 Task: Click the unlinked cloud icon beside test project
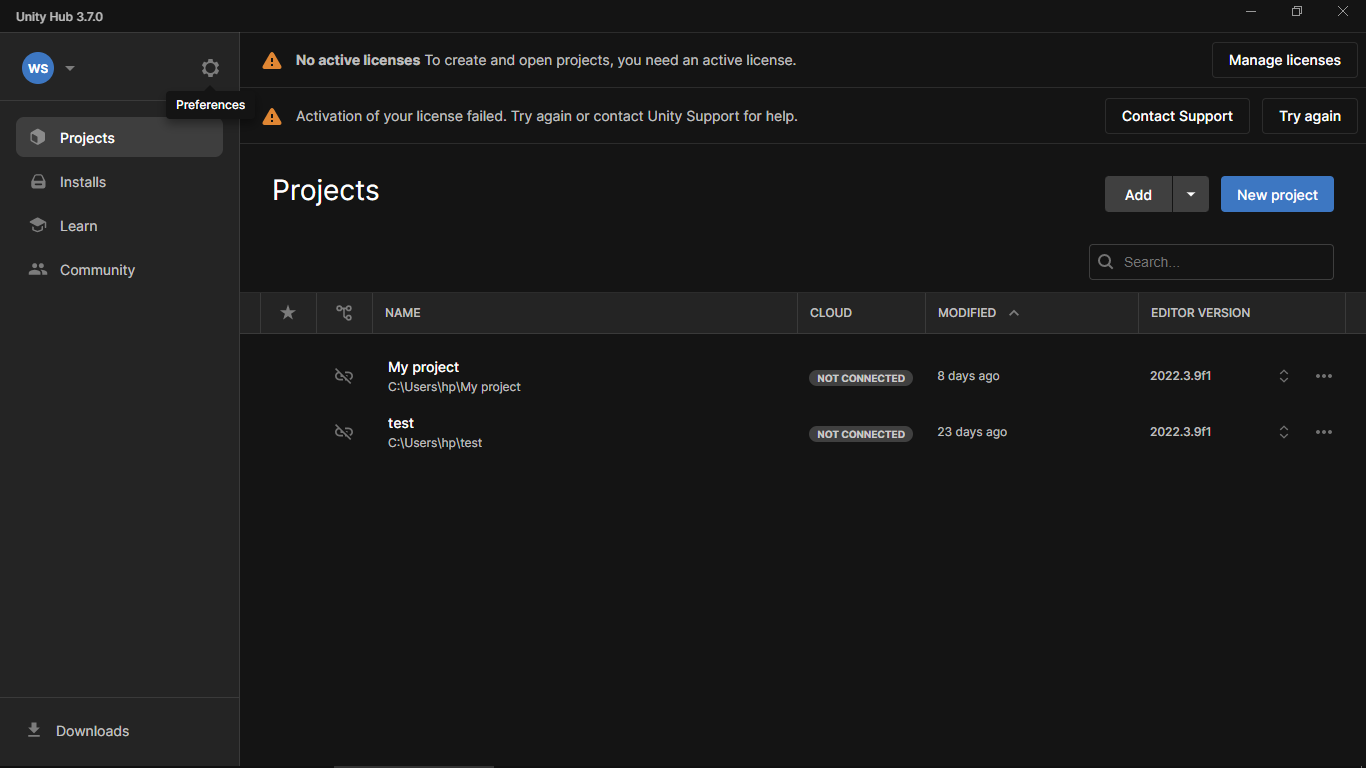pos(344,432)
